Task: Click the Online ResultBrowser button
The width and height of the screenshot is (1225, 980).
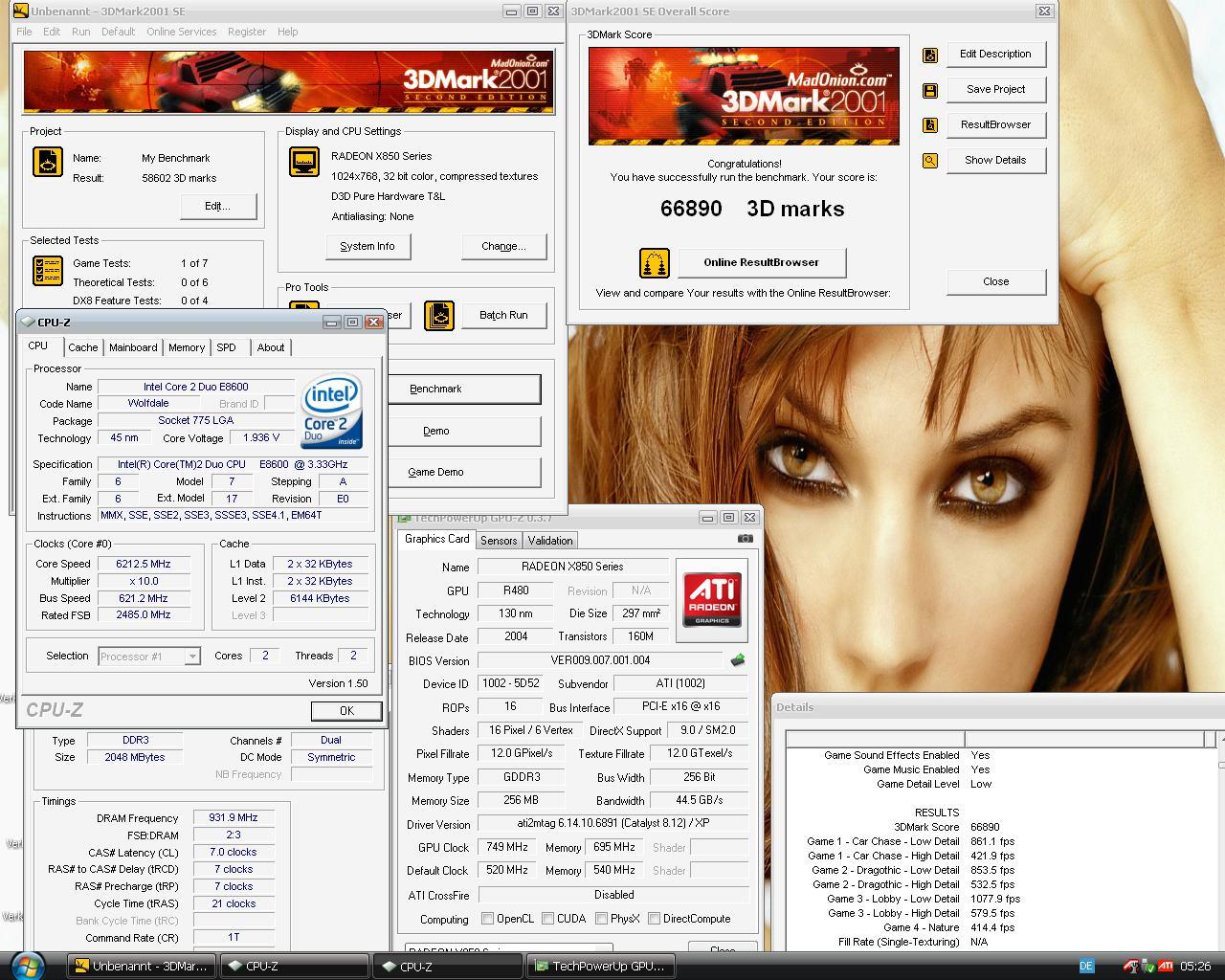Action: click(x=762, y=262)
